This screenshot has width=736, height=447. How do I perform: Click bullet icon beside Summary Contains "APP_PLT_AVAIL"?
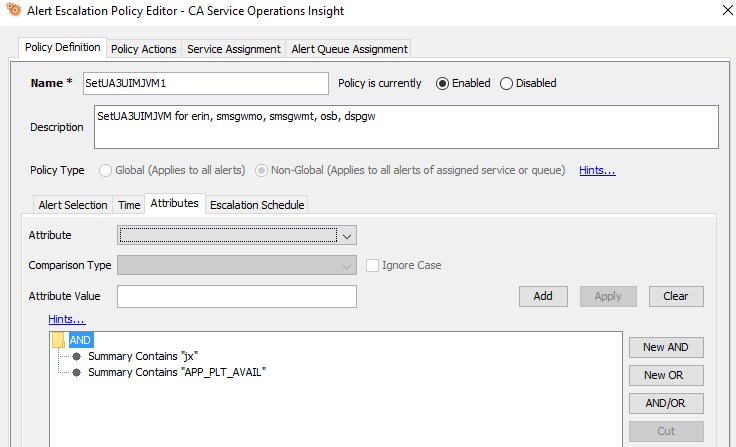coord(76,372)
